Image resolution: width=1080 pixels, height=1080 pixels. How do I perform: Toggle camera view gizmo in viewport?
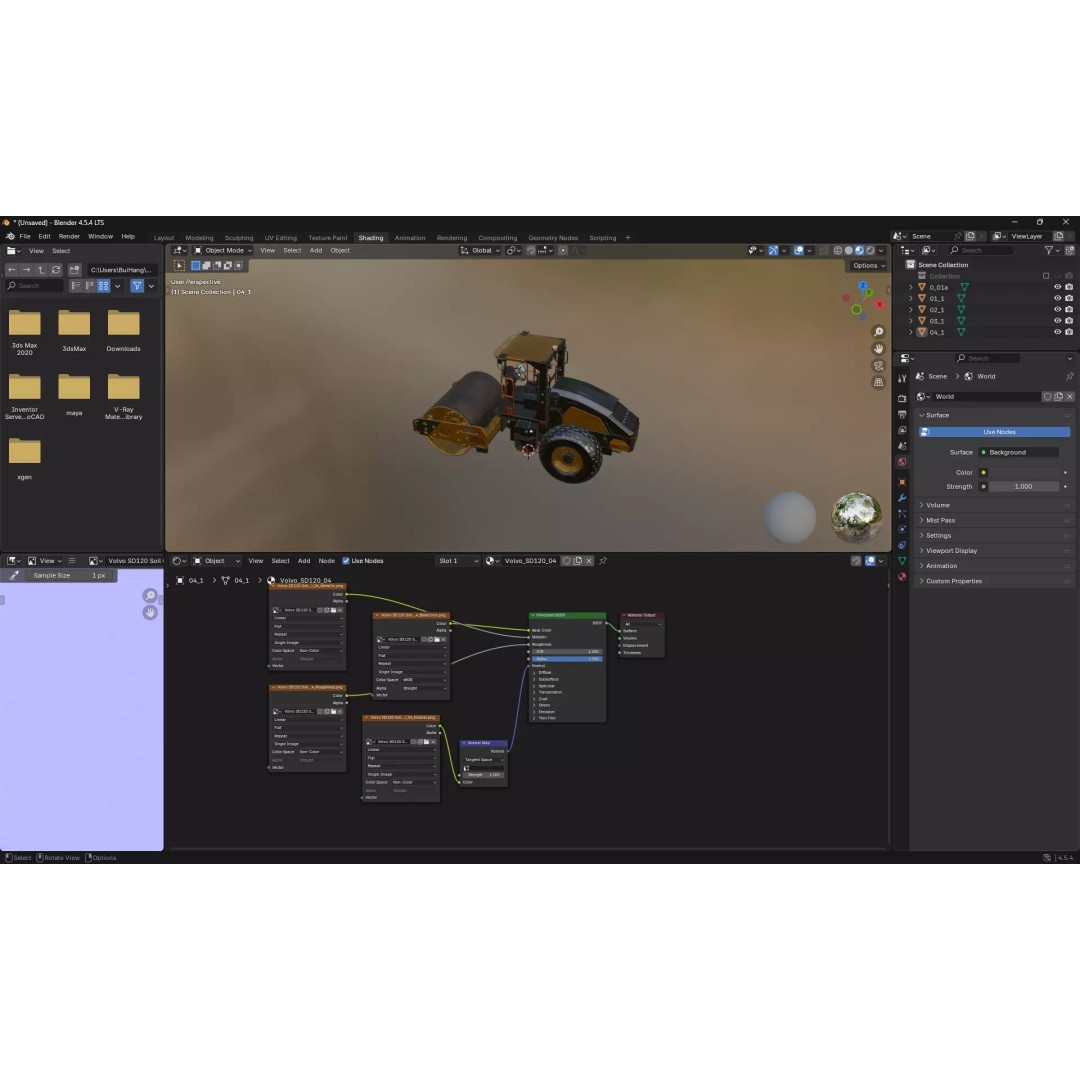[x=878, y=366]
